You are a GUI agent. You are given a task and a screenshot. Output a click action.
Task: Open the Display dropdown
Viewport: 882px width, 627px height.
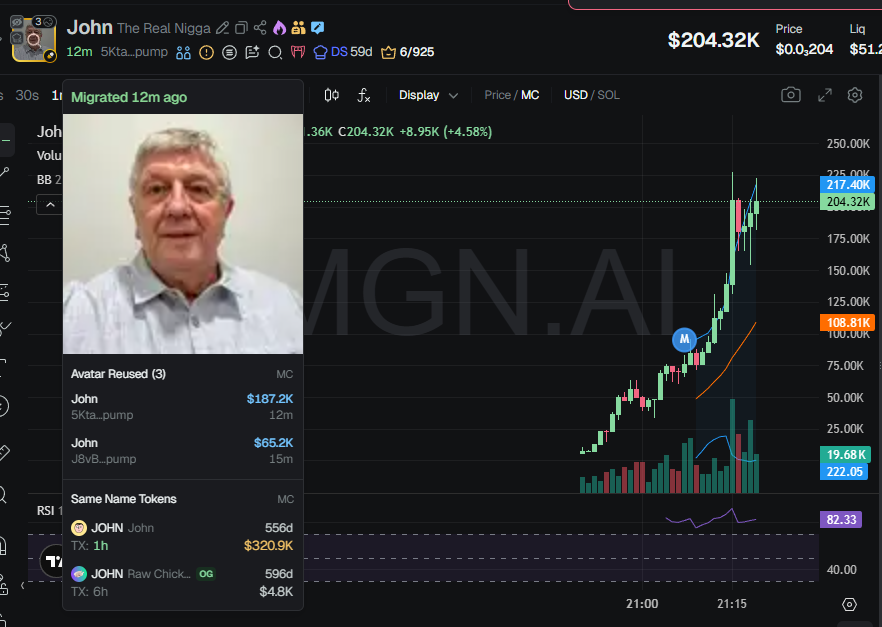tap(428, 95)
